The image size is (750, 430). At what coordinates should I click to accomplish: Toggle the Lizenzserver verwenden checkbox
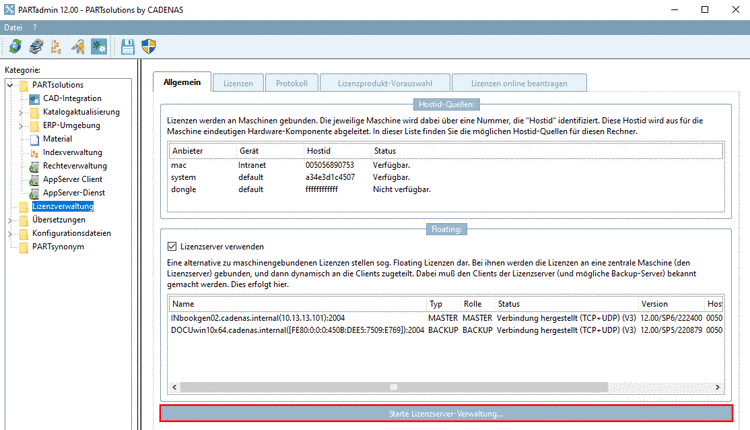click(172, 246)
